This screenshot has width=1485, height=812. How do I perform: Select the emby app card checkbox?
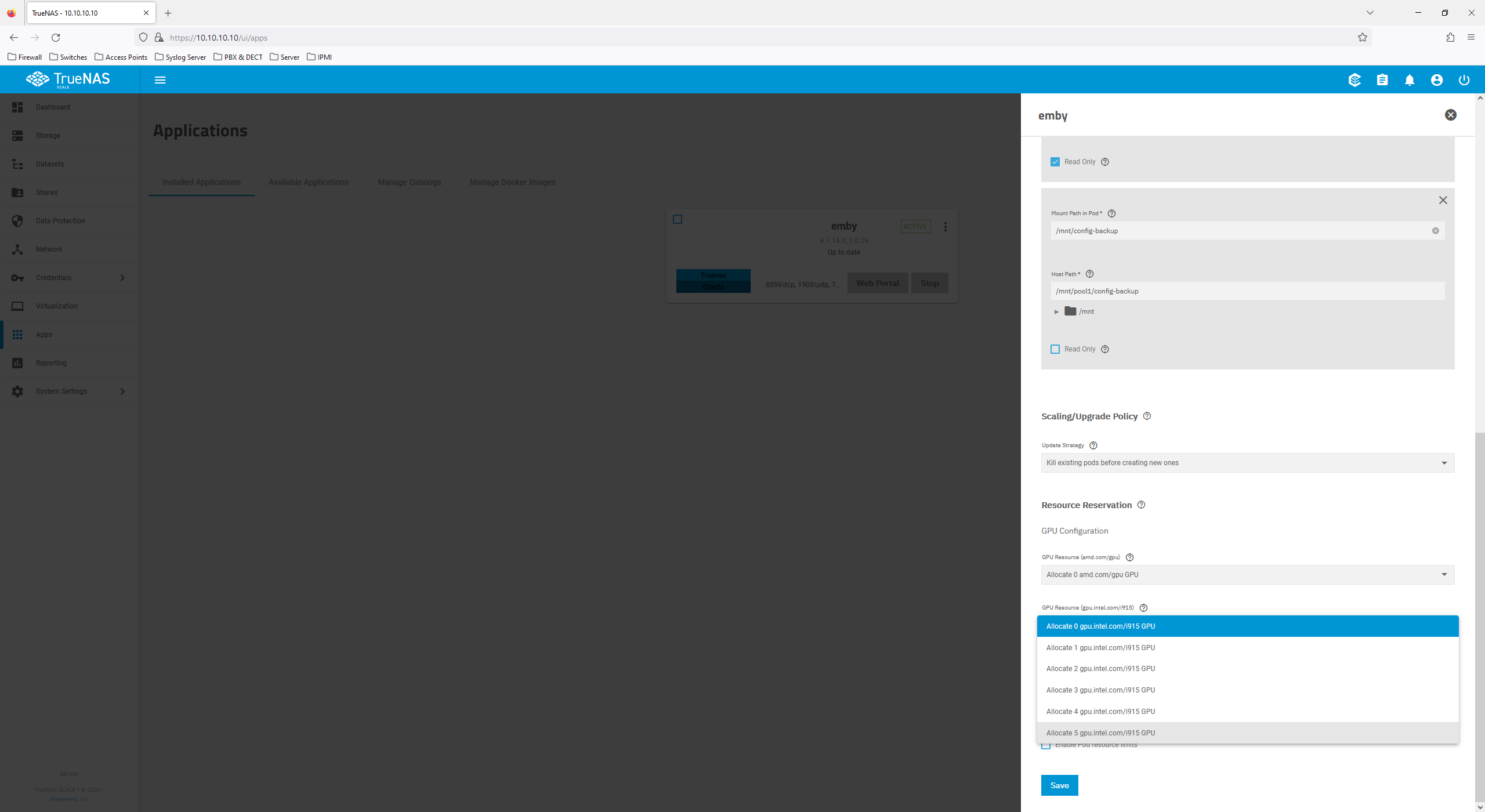click(678, 219)
